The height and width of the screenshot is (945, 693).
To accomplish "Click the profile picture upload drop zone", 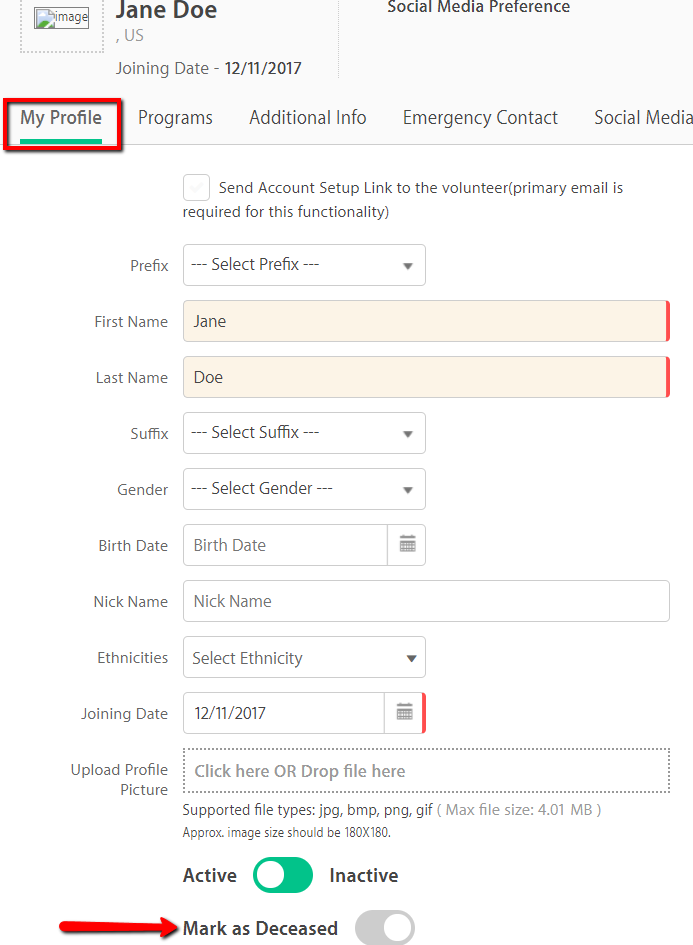I will 426,771.
